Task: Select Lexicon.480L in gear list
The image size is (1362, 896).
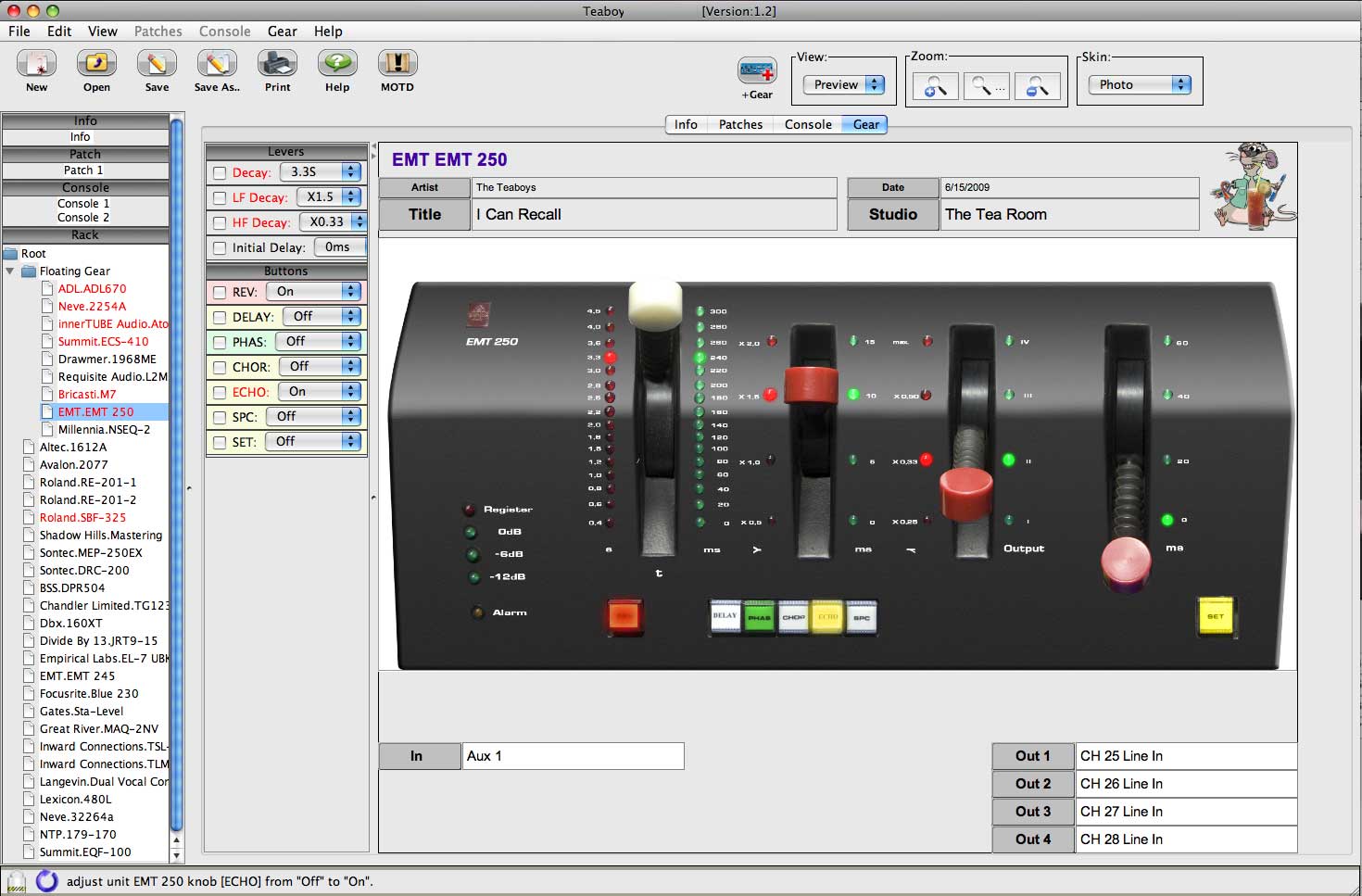Action: [x=76, y=799]
